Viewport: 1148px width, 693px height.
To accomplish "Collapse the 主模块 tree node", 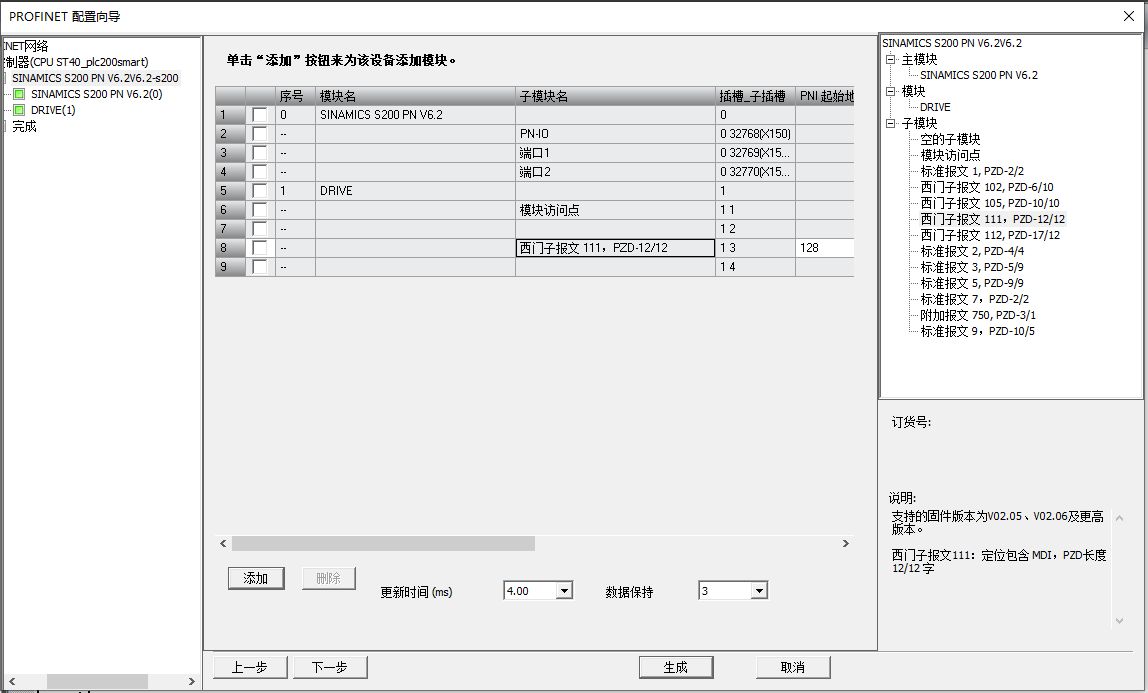I will click(891, 60).
